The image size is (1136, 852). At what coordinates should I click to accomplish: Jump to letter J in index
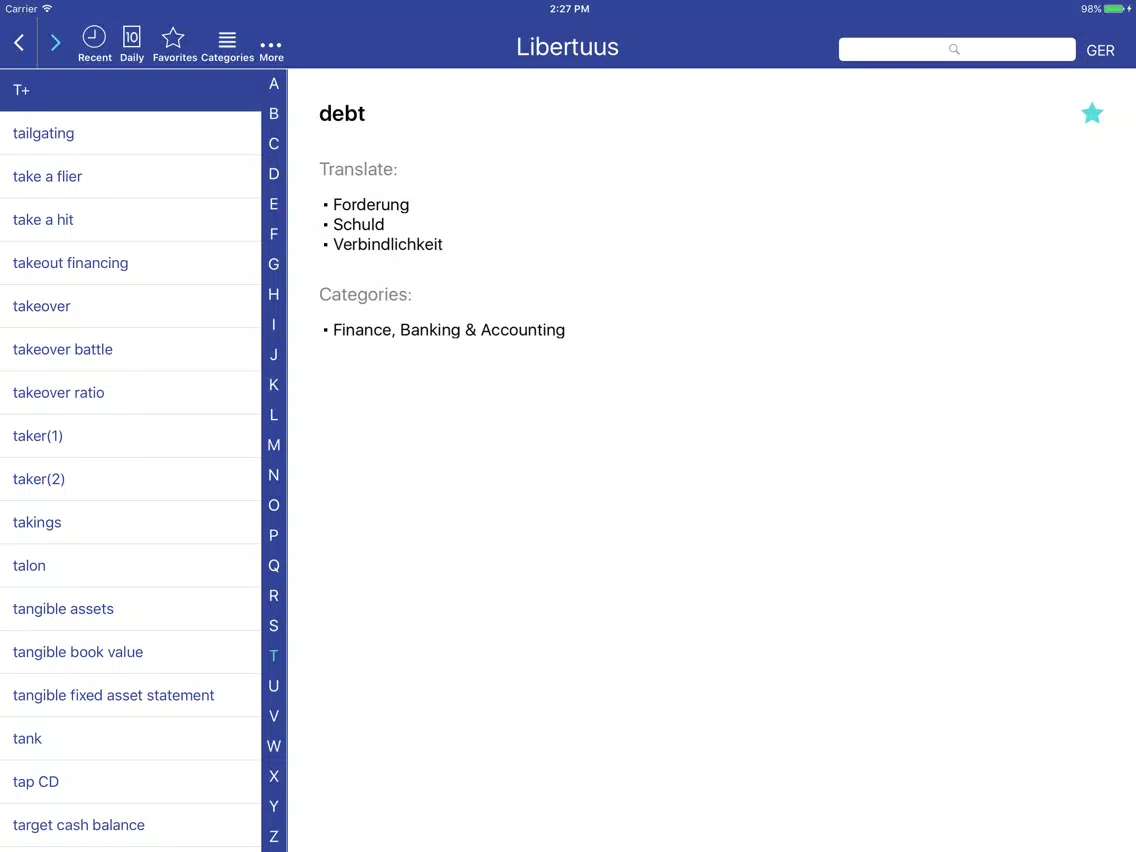[274, 355]
